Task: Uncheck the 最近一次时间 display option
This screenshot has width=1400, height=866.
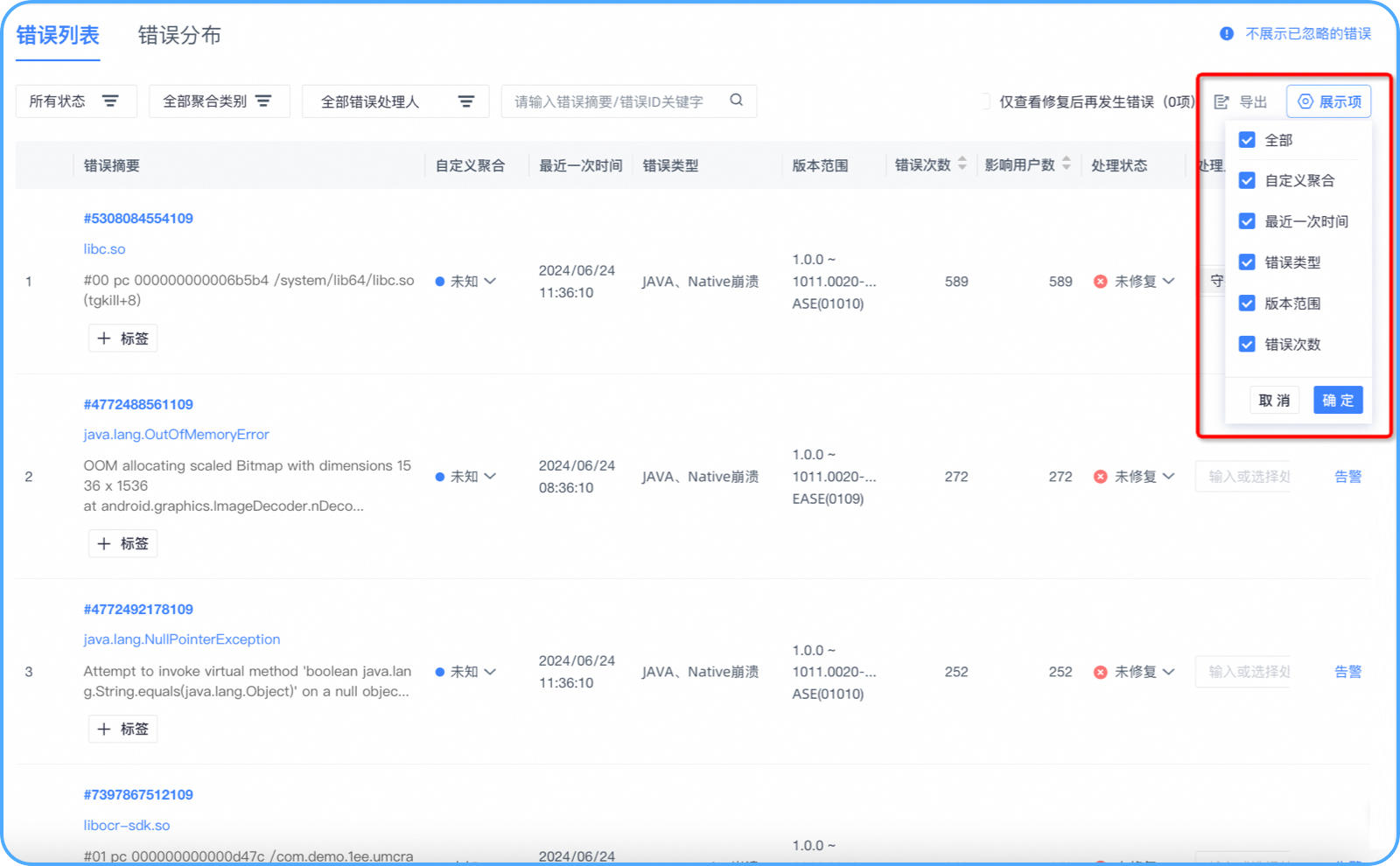Action: pos(1247,221)
